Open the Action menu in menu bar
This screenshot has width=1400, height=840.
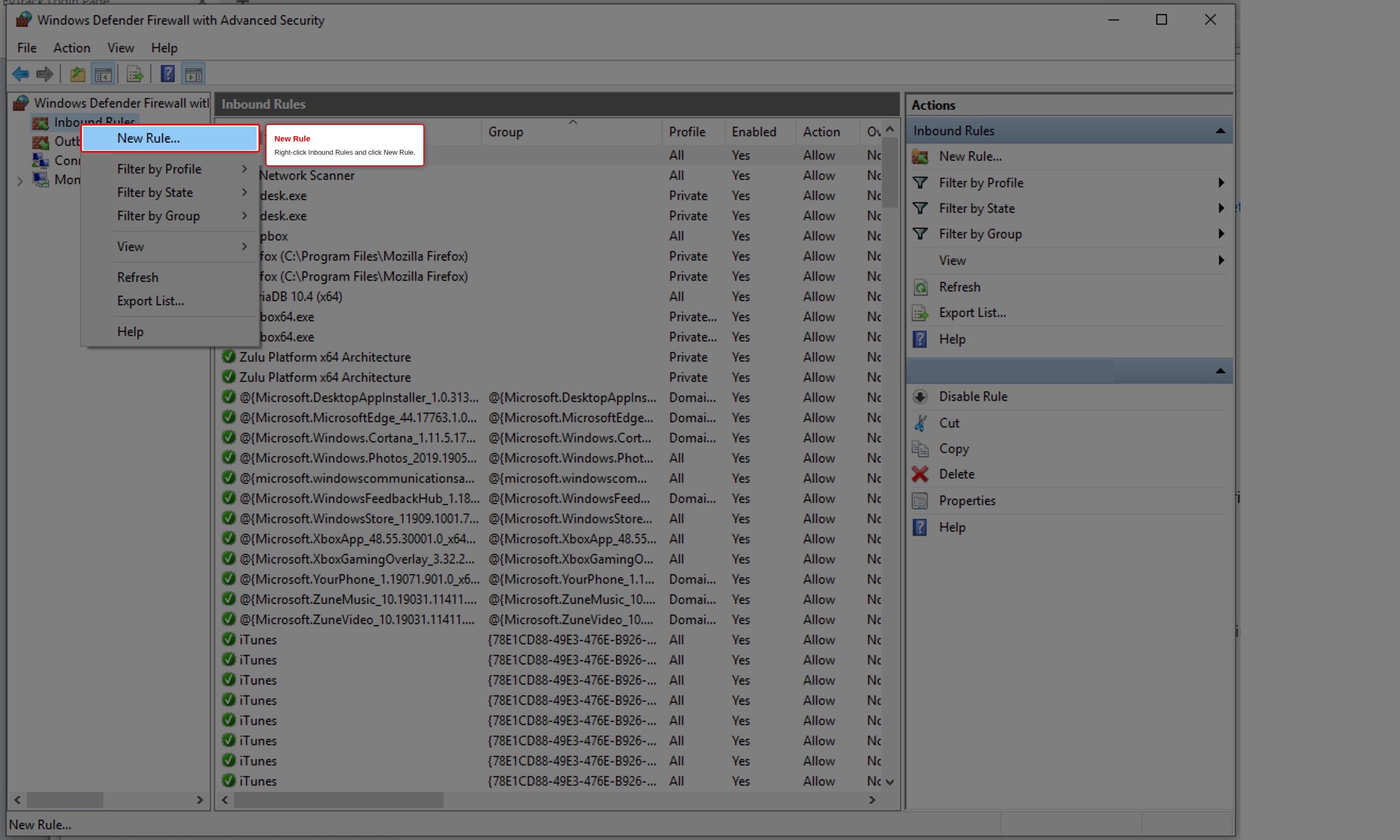(72, 48)
